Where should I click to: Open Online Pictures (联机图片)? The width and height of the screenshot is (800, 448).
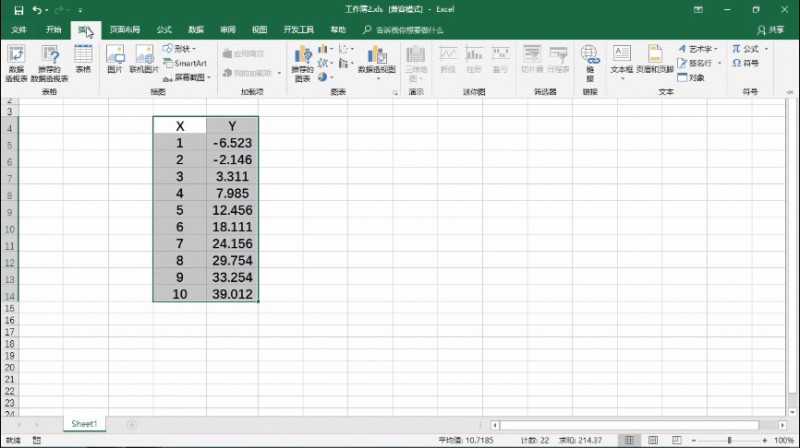(x=144, y=59)
